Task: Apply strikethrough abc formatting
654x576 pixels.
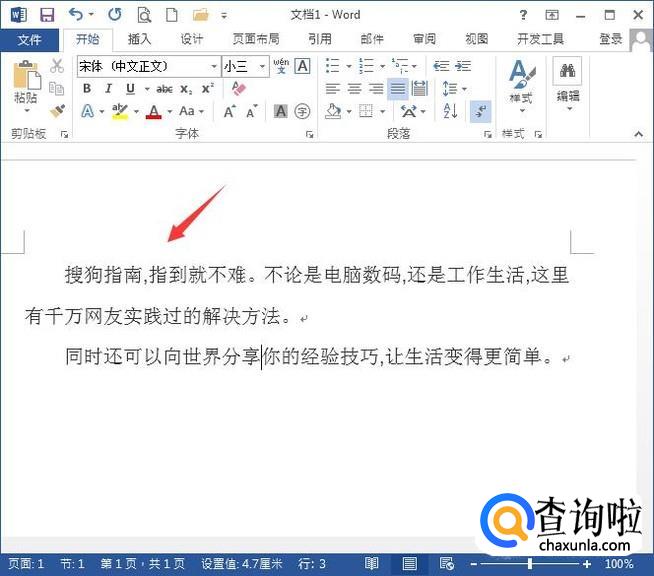Action: pos(164,89)
